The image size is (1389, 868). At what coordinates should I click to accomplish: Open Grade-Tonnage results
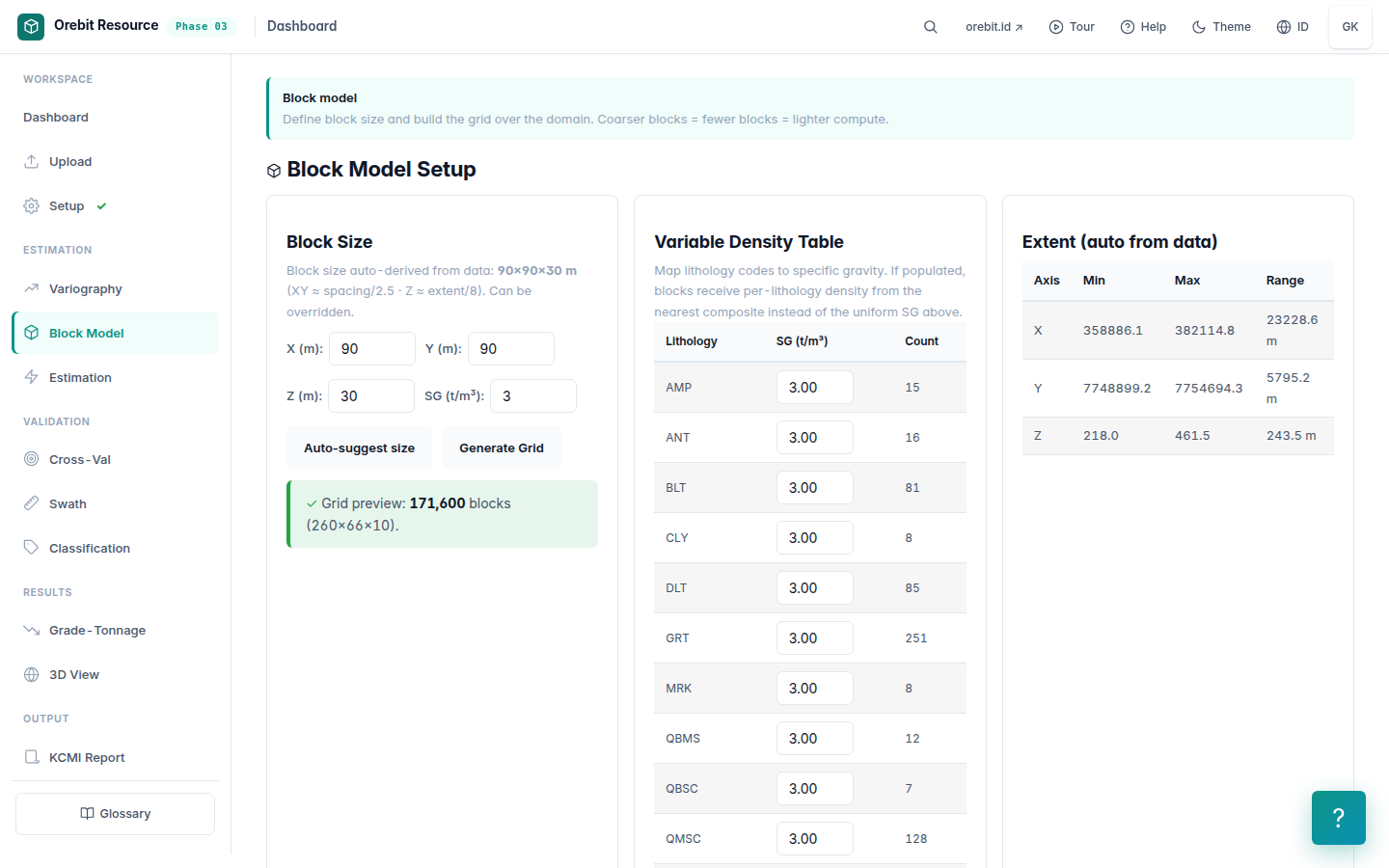coord(115,631)
